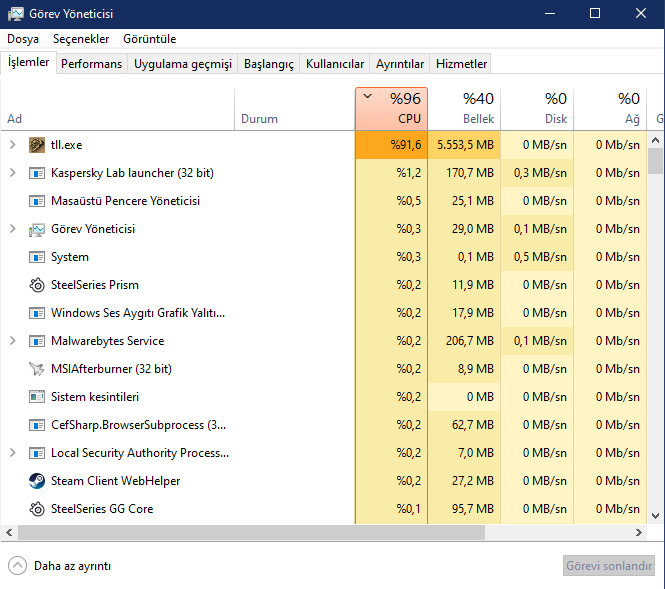Sort by the Durum column header
Screen dimensions: 665x589
click(294, 110)
